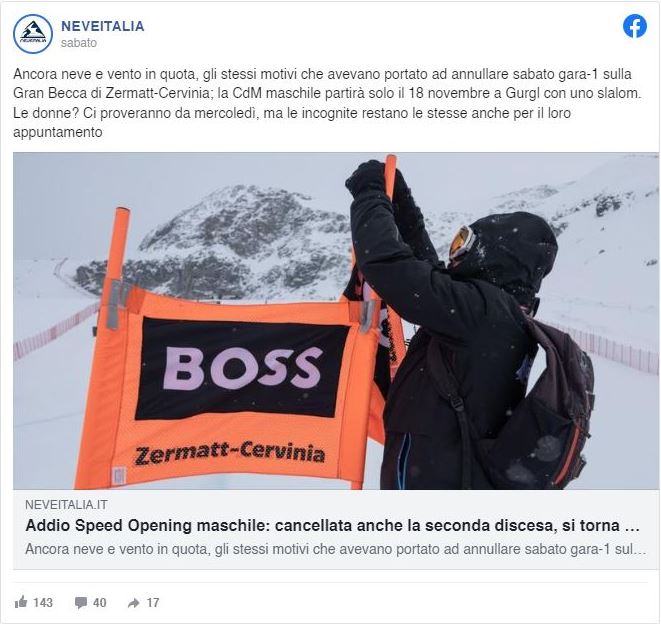This screenshot has height=624, width=661.
Task: Click the 'Le donne?' sentence in caption
Action: tap(292, 122)
